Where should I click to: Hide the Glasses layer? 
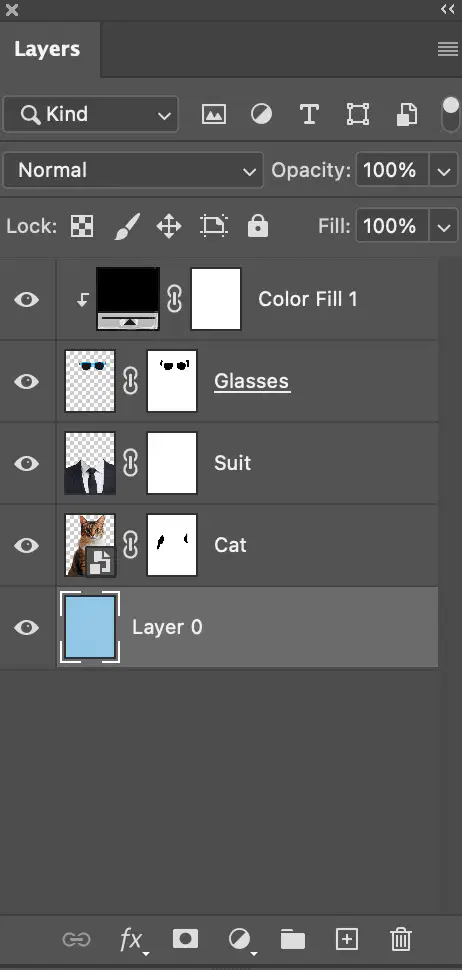pos(27,382)
